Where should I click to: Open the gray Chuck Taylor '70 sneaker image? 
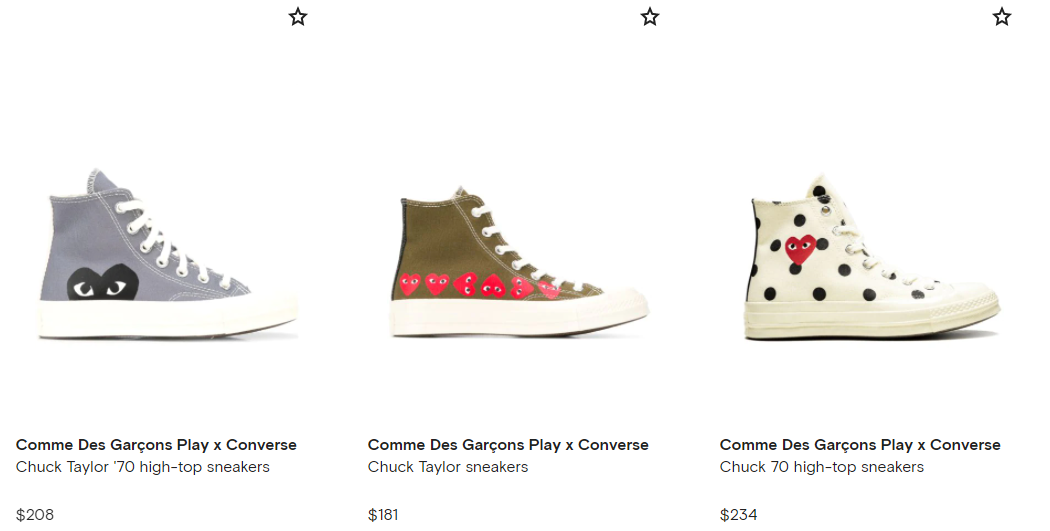coord(167,253)
